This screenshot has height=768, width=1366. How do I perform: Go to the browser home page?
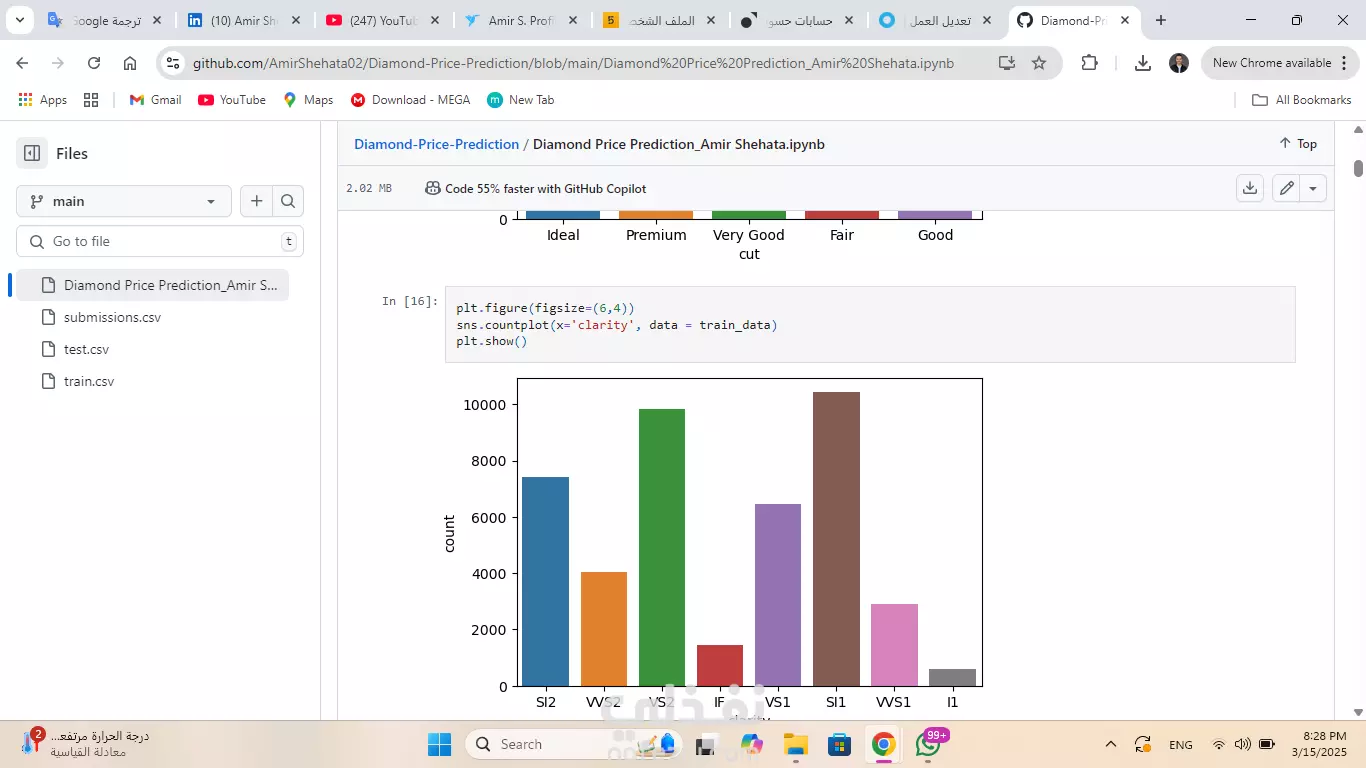point(130,63)
